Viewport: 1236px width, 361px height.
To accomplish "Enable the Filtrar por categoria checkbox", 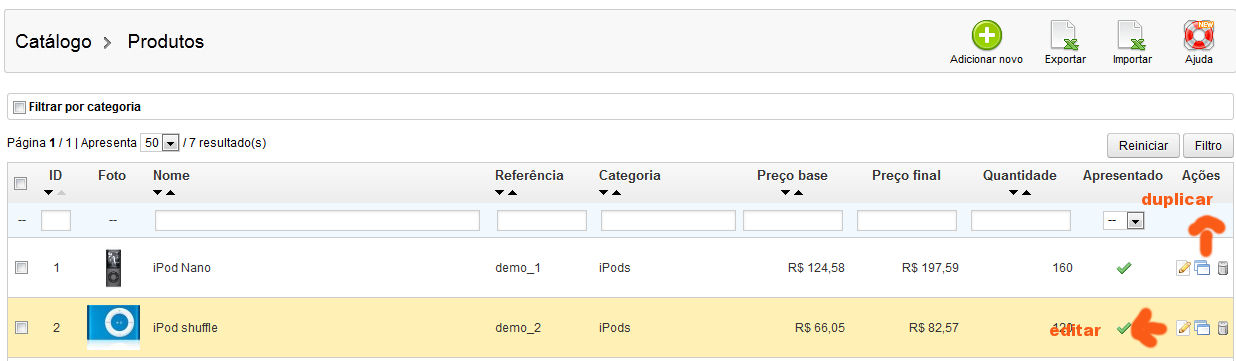I will coord(19,106).
